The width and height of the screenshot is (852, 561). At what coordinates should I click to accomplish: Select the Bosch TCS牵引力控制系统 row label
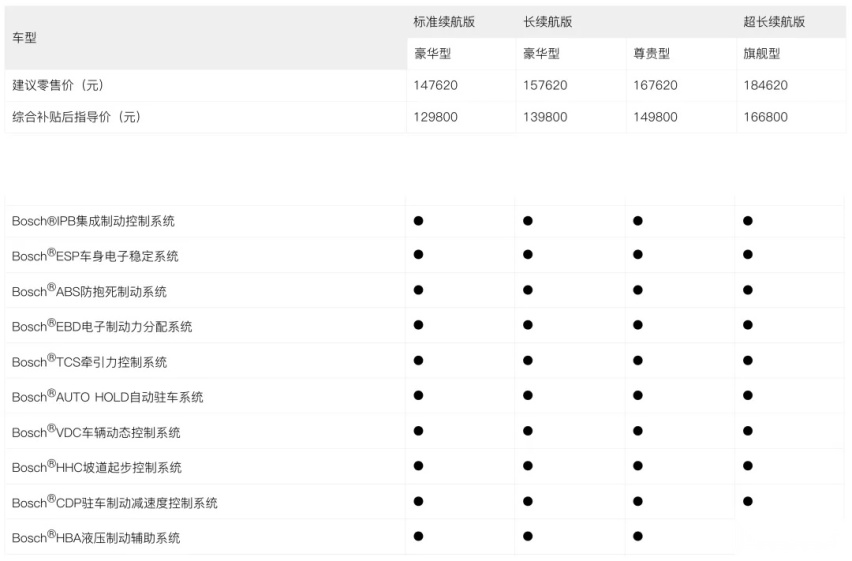(89, 360)
